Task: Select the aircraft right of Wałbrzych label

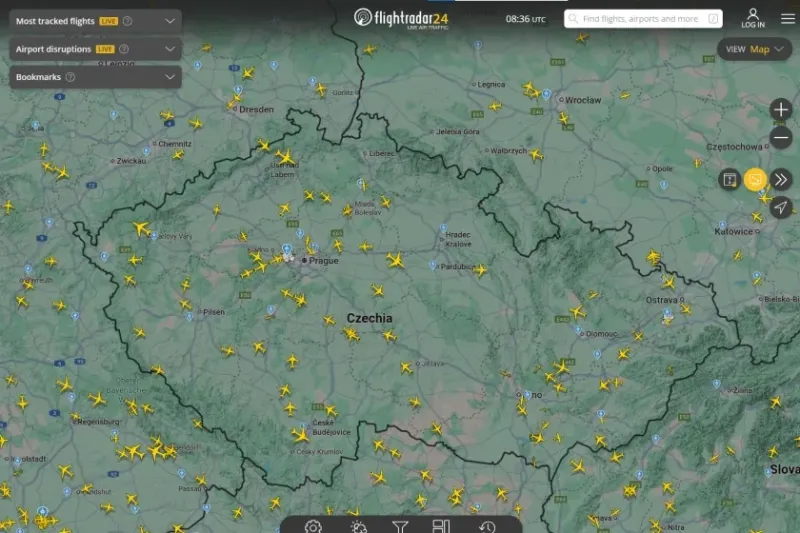Action: tap(536, 154)
